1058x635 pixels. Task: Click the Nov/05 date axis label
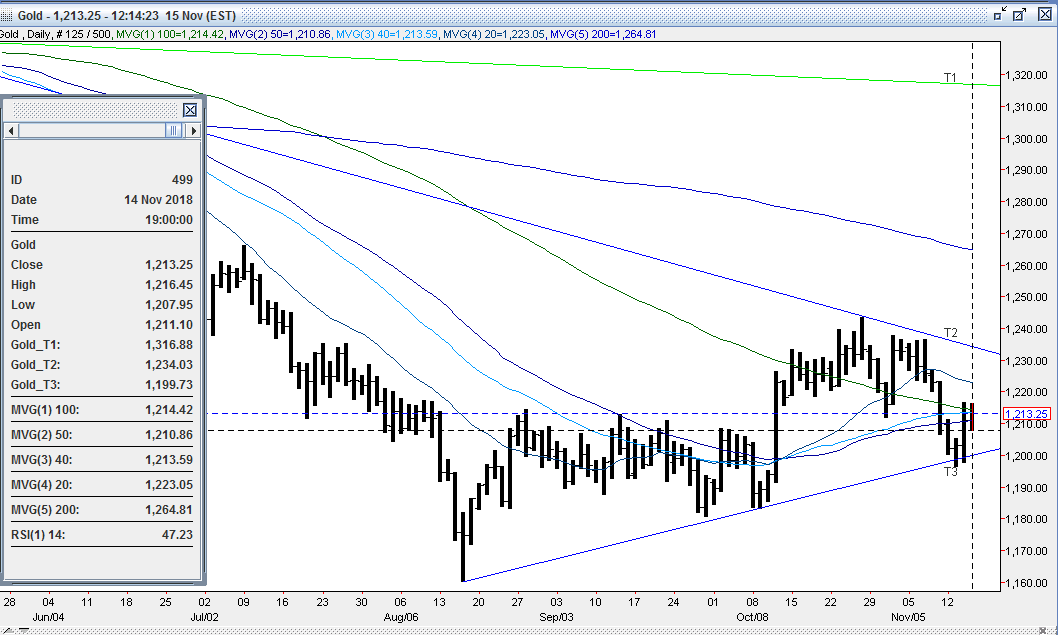click(908, 617)
